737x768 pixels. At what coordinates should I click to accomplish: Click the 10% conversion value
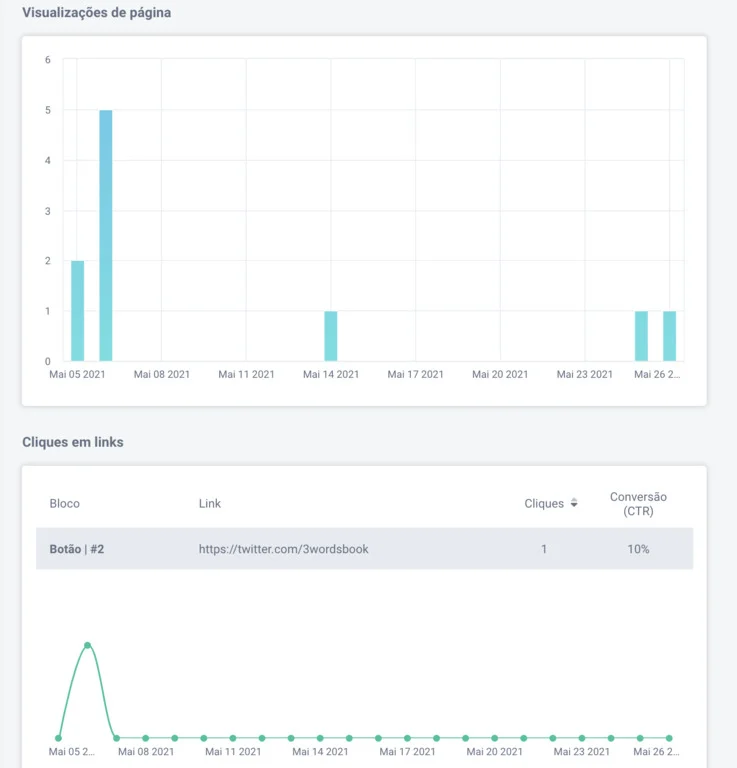click(x=638, y=549)
